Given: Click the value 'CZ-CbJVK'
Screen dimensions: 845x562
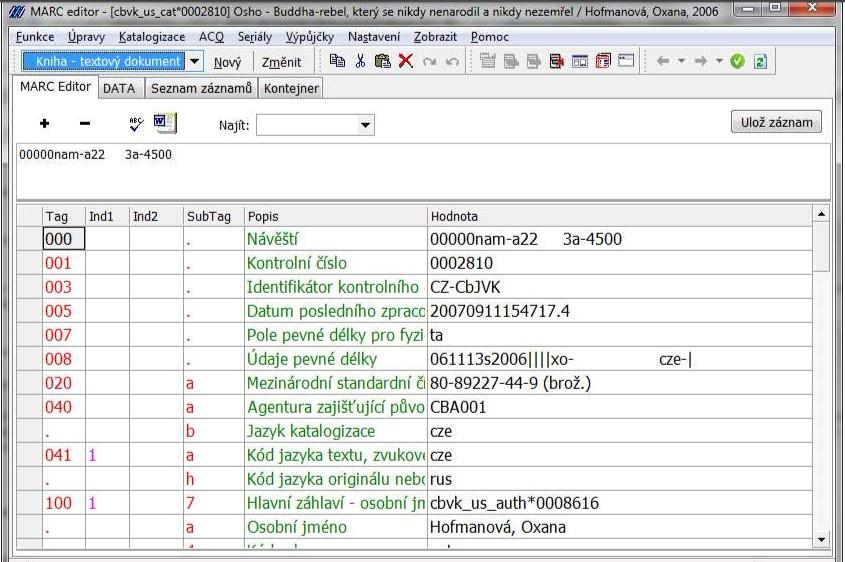Looking at the screenshot, I should pos(465,287).
